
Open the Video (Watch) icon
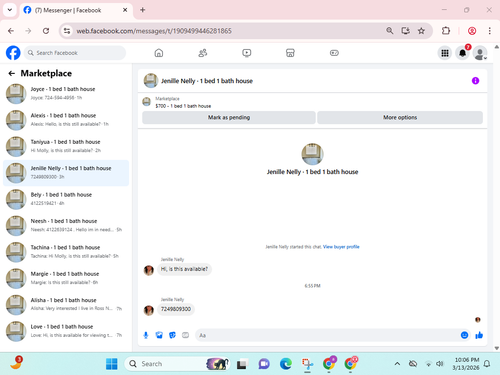247,53
